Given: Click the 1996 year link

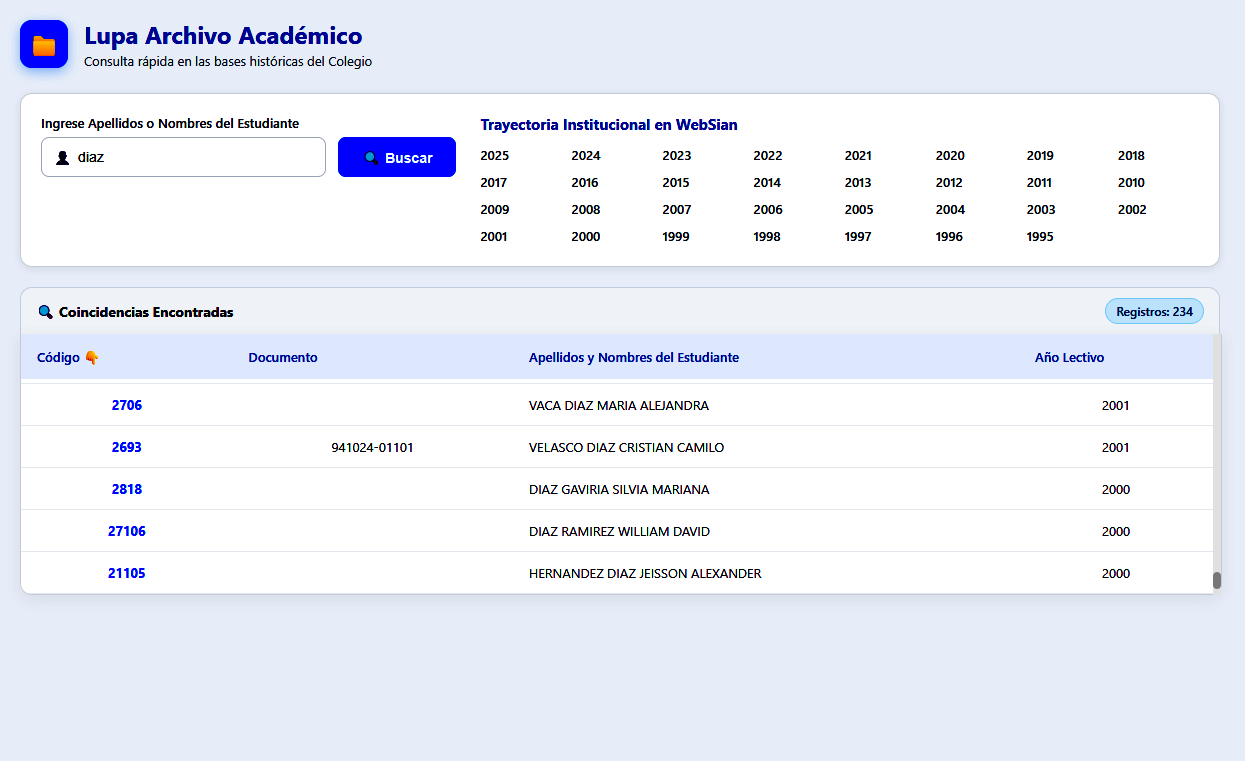Looking at the screenshot, I should (x=949, y=237).
